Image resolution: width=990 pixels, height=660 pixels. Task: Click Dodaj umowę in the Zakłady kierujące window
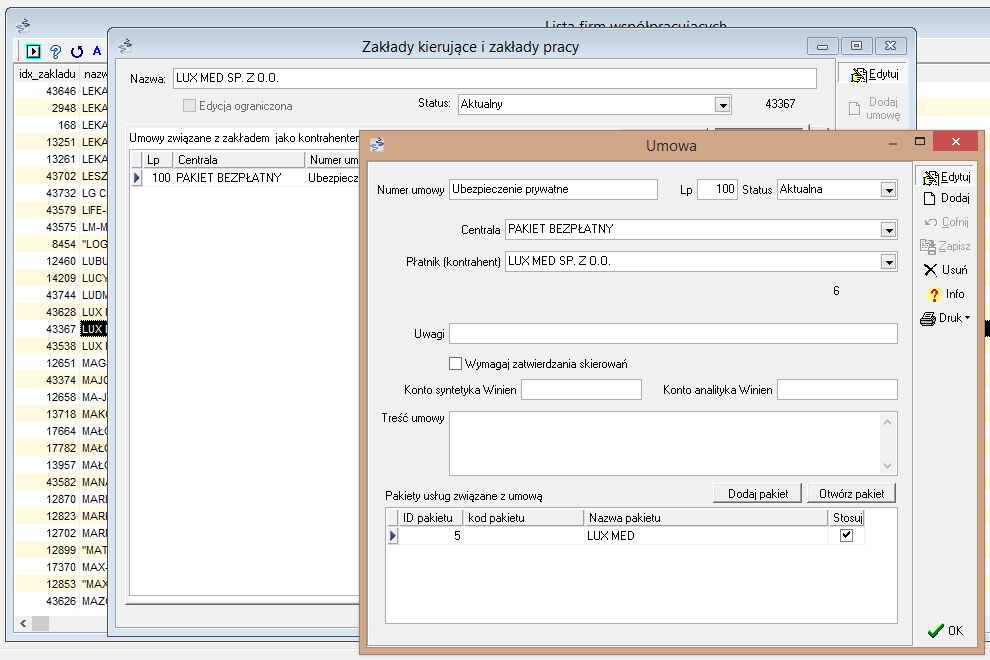[874, 109]
